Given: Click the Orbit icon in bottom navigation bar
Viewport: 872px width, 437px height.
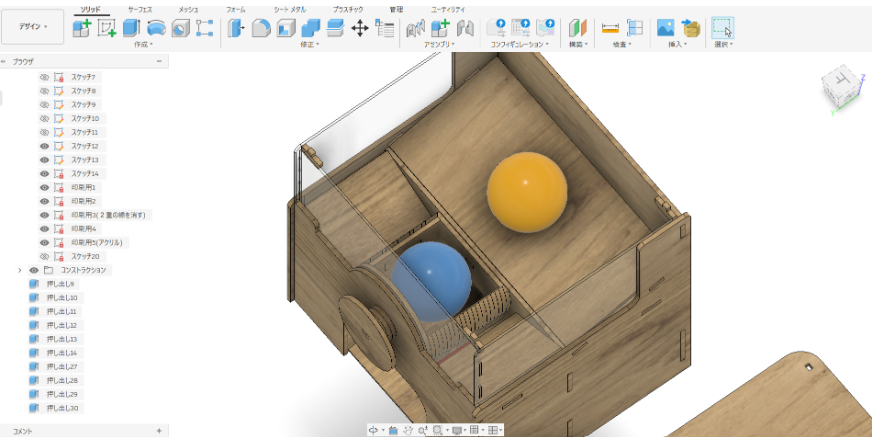Looking at the screenshot, I should click(x=374, y=430).
